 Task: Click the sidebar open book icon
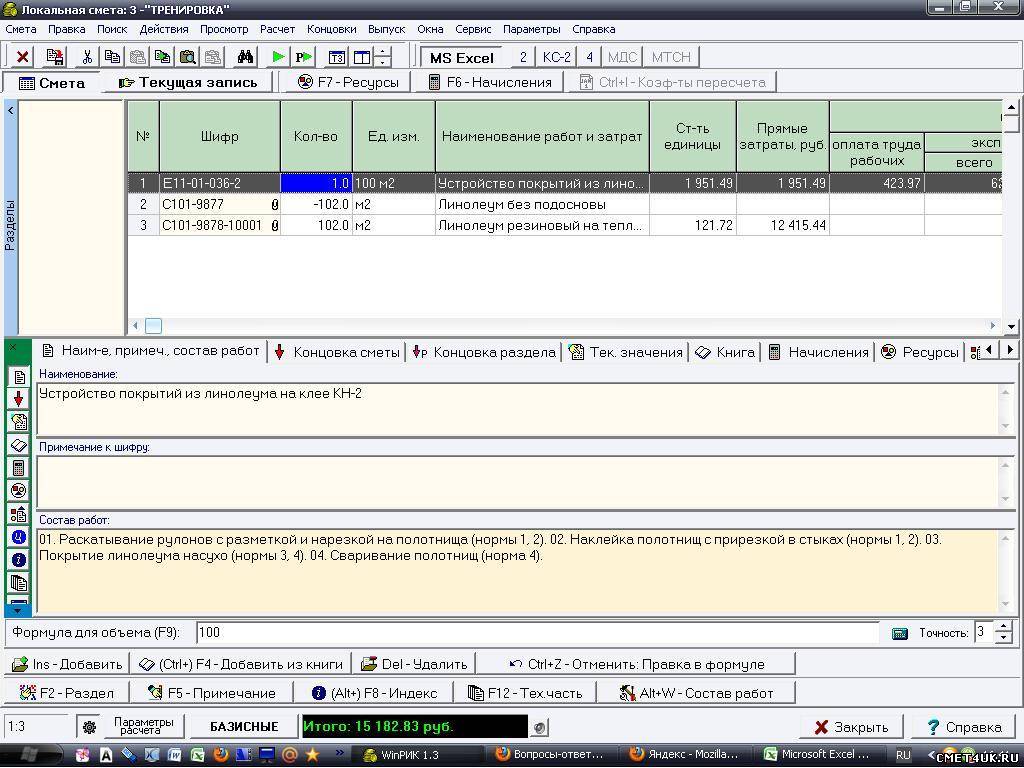(x=19, y=445)
